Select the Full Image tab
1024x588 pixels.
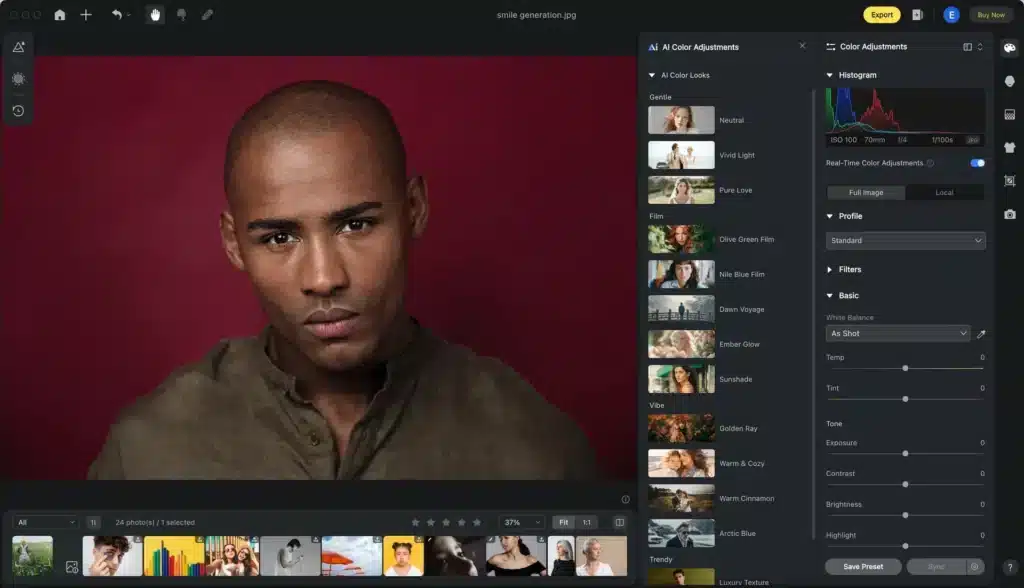click(866, 192)
